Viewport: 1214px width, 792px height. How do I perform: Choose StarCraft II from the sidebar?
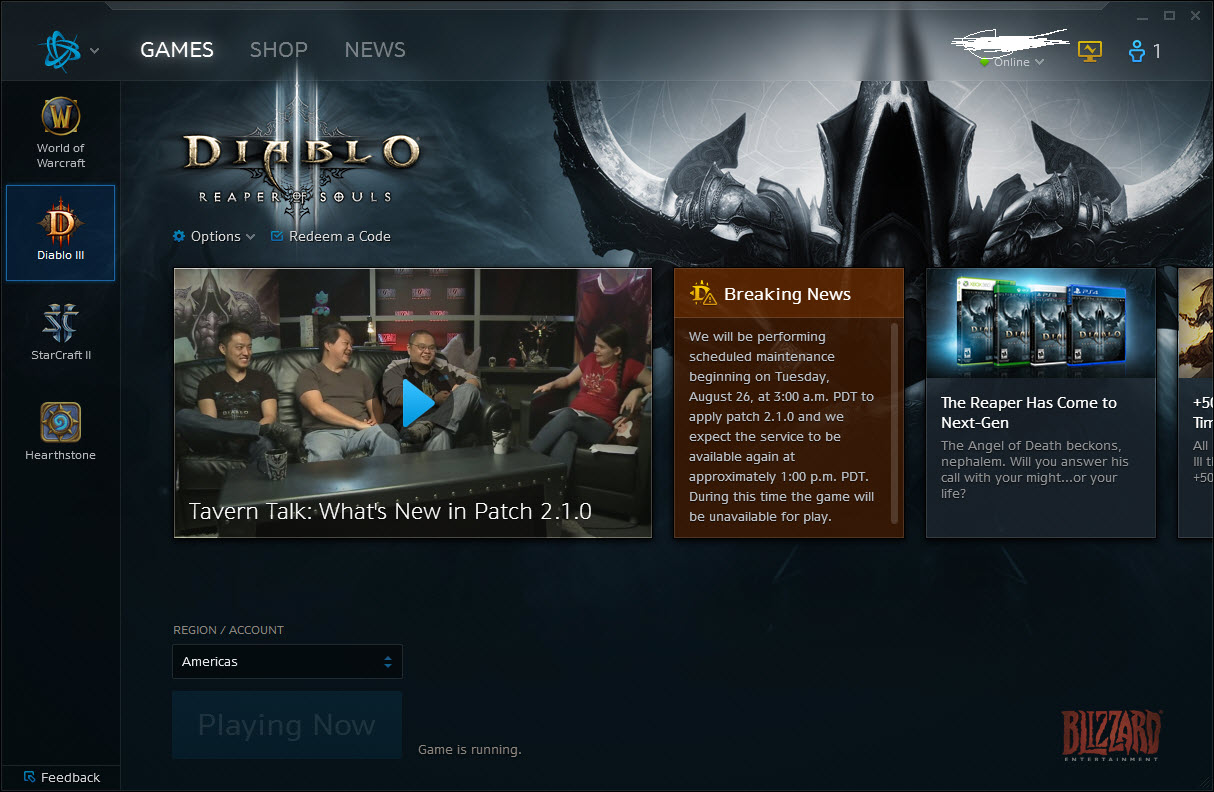[61, 333]
